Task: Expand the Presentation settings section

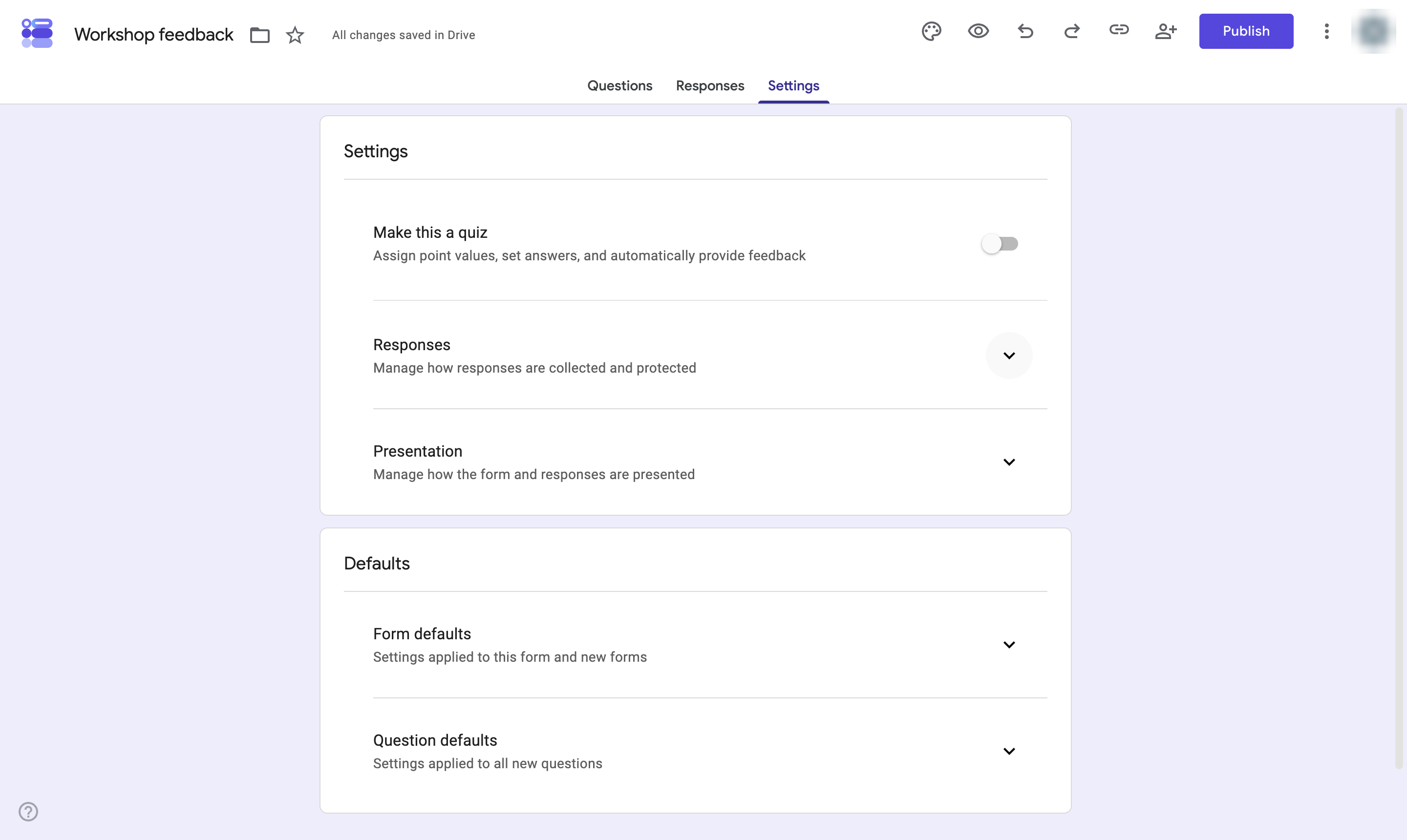Action: click(1009, 462)
